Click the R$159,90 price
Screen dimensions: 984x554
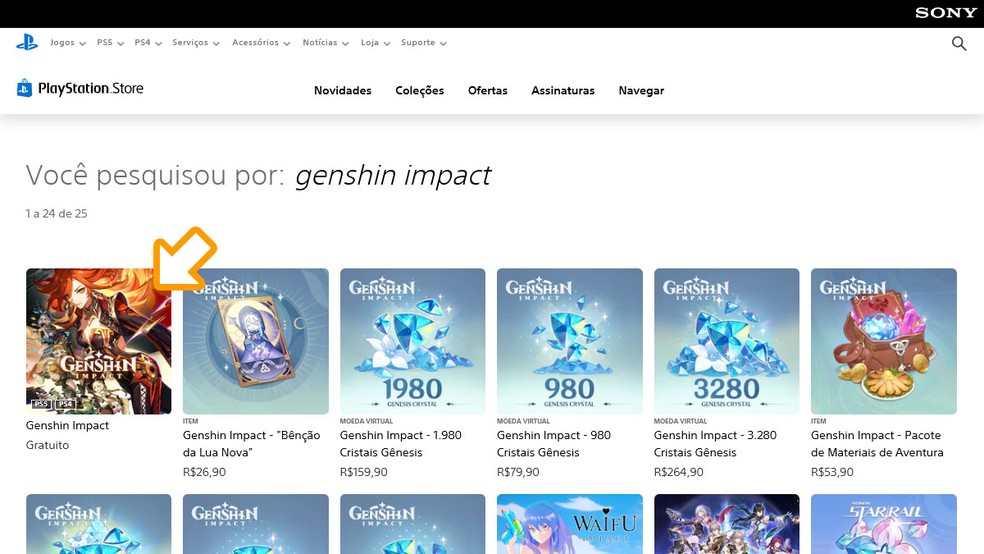click(364, 472)
